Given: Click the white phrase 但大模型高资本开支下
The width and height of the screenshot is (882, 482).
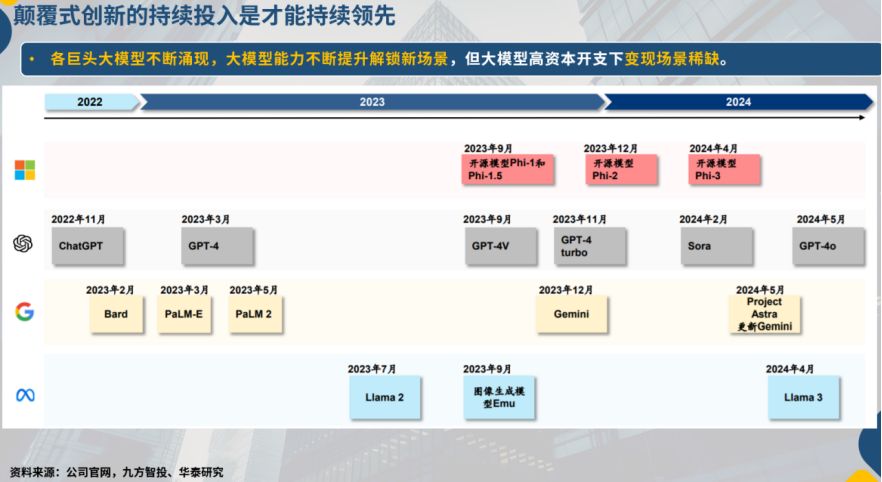Looking at the screenshot, I should pos(544,58).
